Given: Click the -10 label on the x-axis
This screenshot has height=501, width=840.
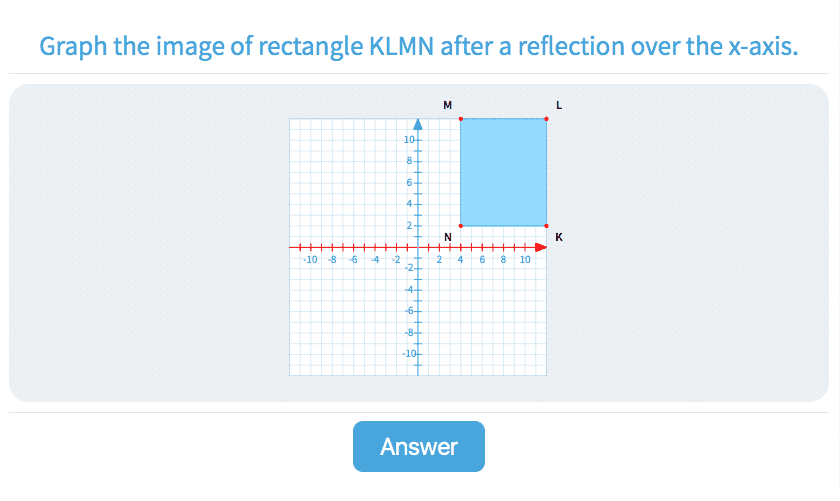Looking at the screenshot, I should pyautogui.click(x=310, y=259).
